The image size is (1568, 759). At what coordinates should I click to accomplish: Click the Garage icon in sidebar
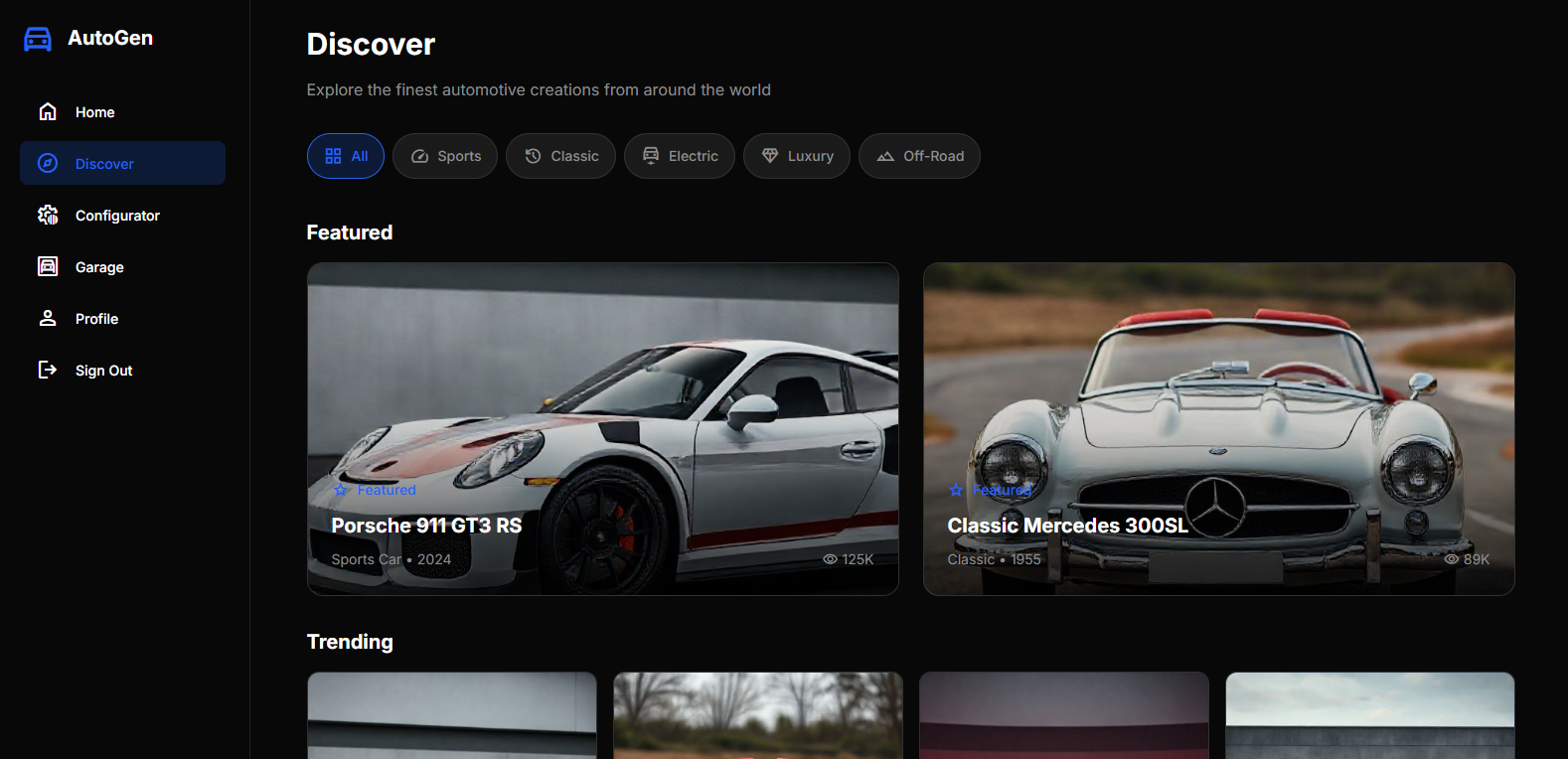pos(48,266)
